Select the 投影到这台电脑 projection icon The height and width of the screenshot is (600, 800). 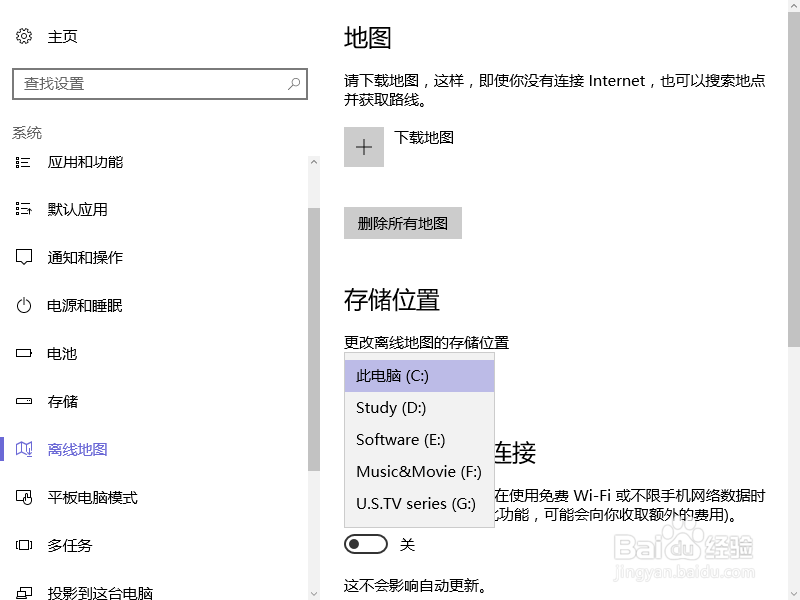[24, 592]
